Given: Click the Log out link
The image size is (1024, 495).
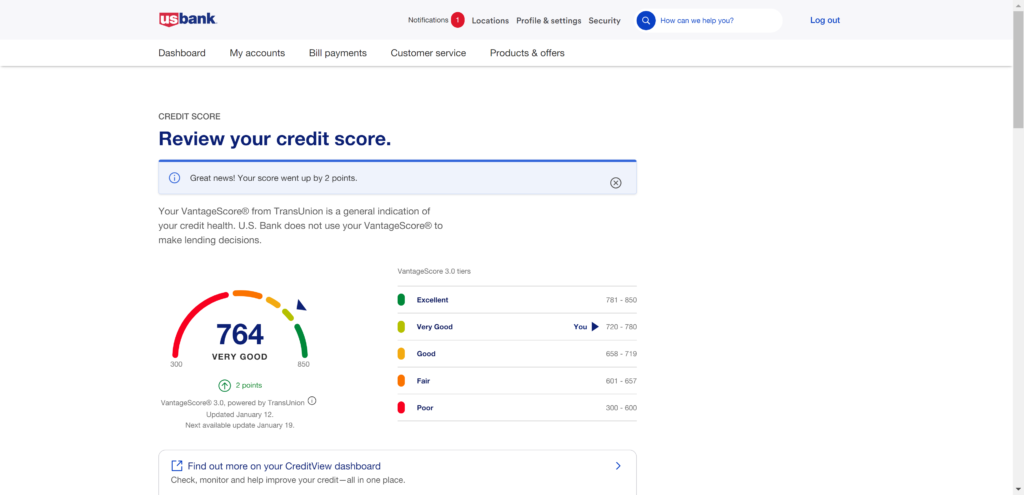Looking at the screenshot, I should (x=825, y=20).
